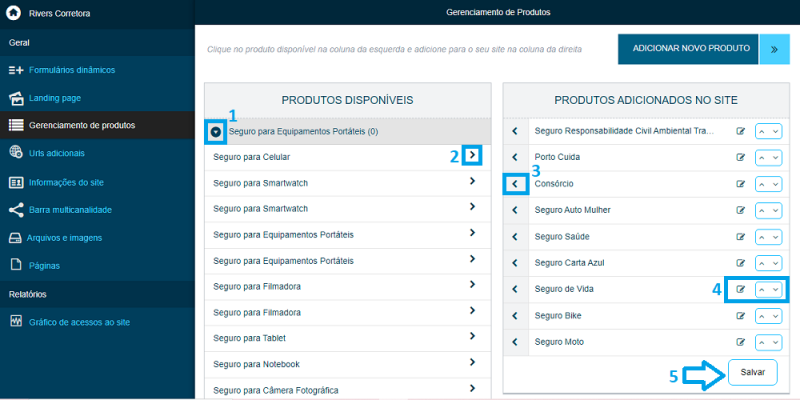
Task: Open Gráfico de acessos ao site report
Action: click(x=79, y=322)
